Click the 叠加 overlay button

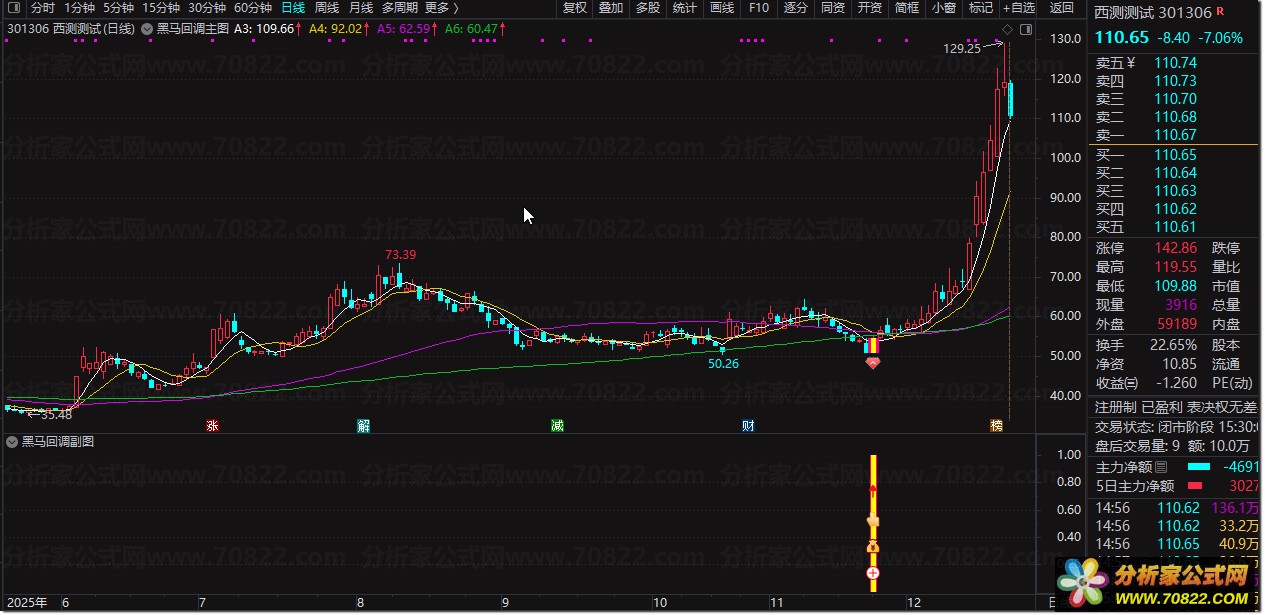[x=611, y=8]
